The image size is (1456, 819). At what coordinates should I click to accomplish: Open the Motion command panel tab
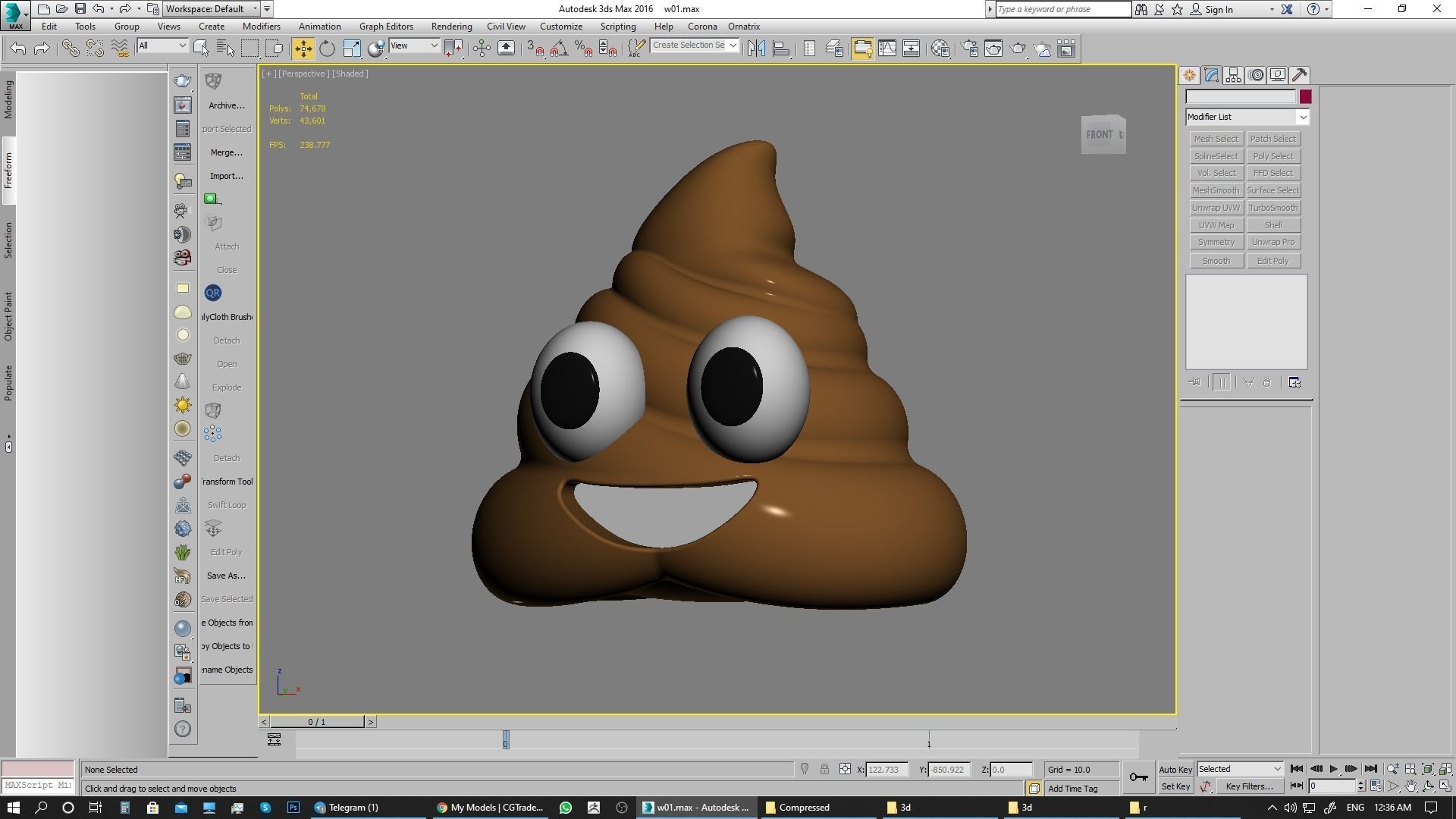click(x=1256, y=75)
